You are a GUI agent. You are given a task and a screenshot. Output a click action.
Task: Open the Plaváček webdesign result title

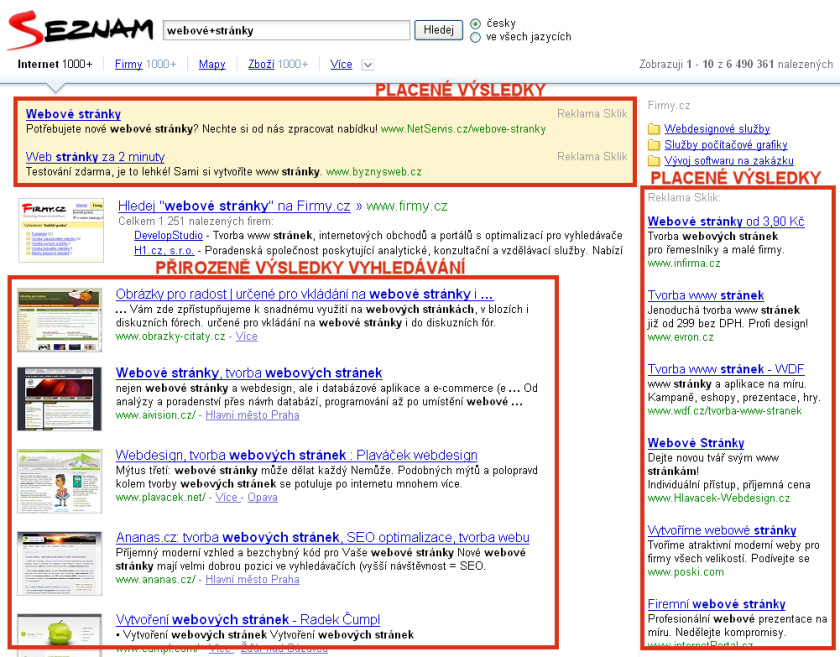[x=296, y=456]
